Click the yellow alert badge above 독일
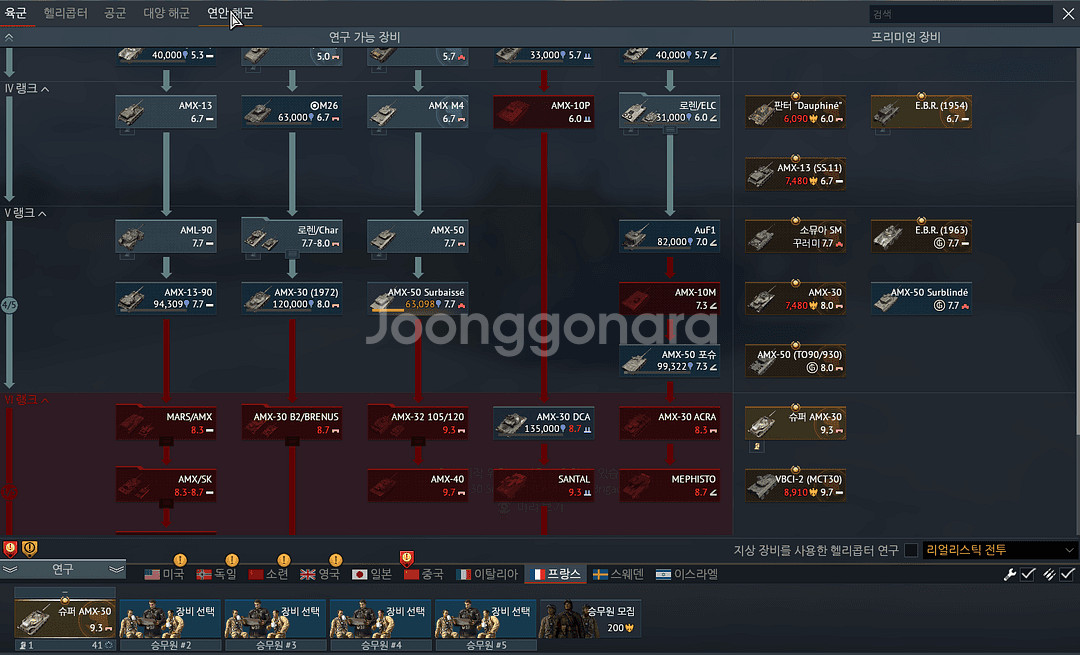 [x=232, y=560]
